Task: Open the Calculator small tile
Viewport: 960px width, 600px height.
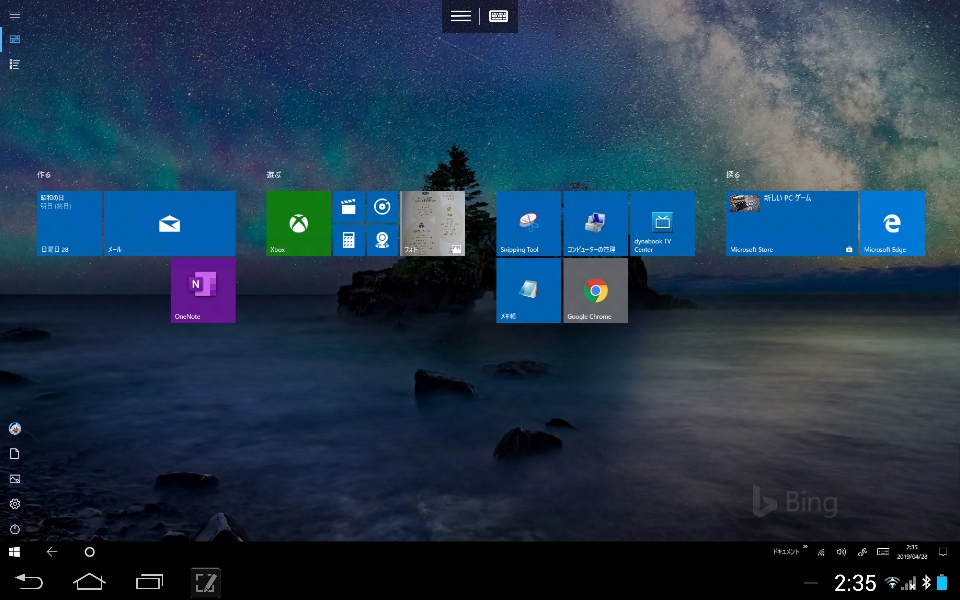Action: pos(348,240)
